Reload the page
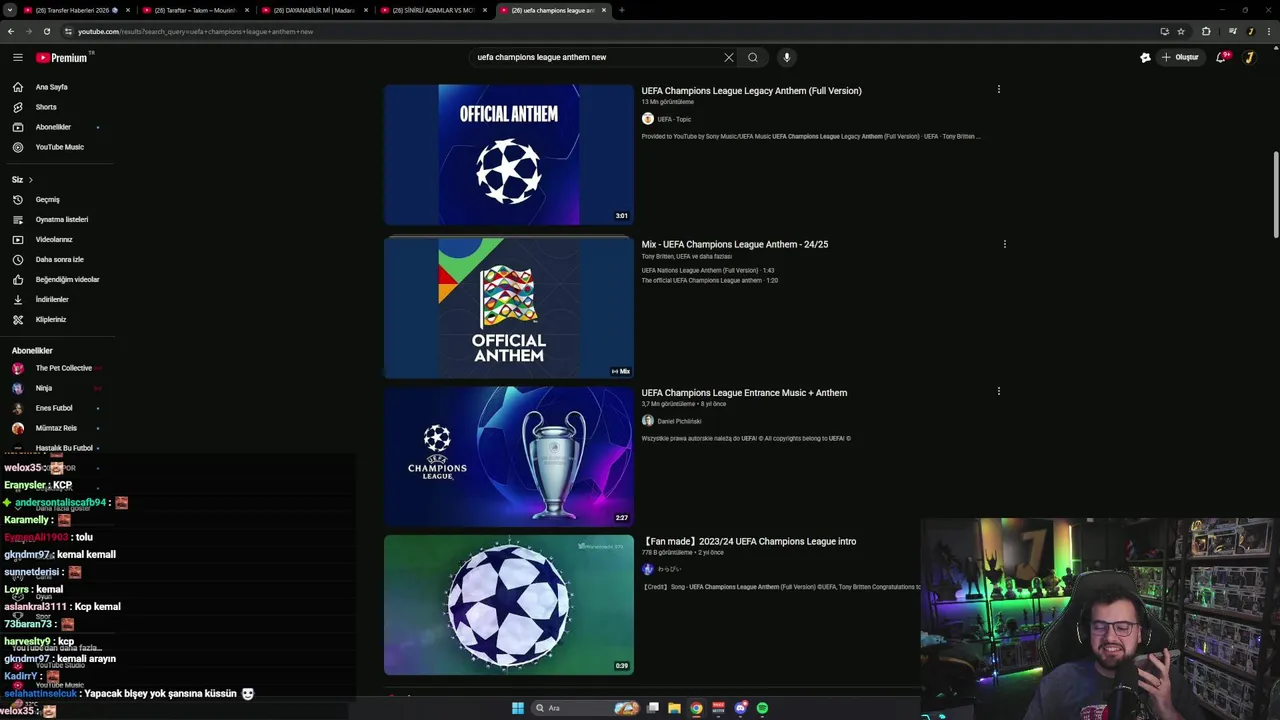This screenshot has height=720, width=1280. pos(47,31)
